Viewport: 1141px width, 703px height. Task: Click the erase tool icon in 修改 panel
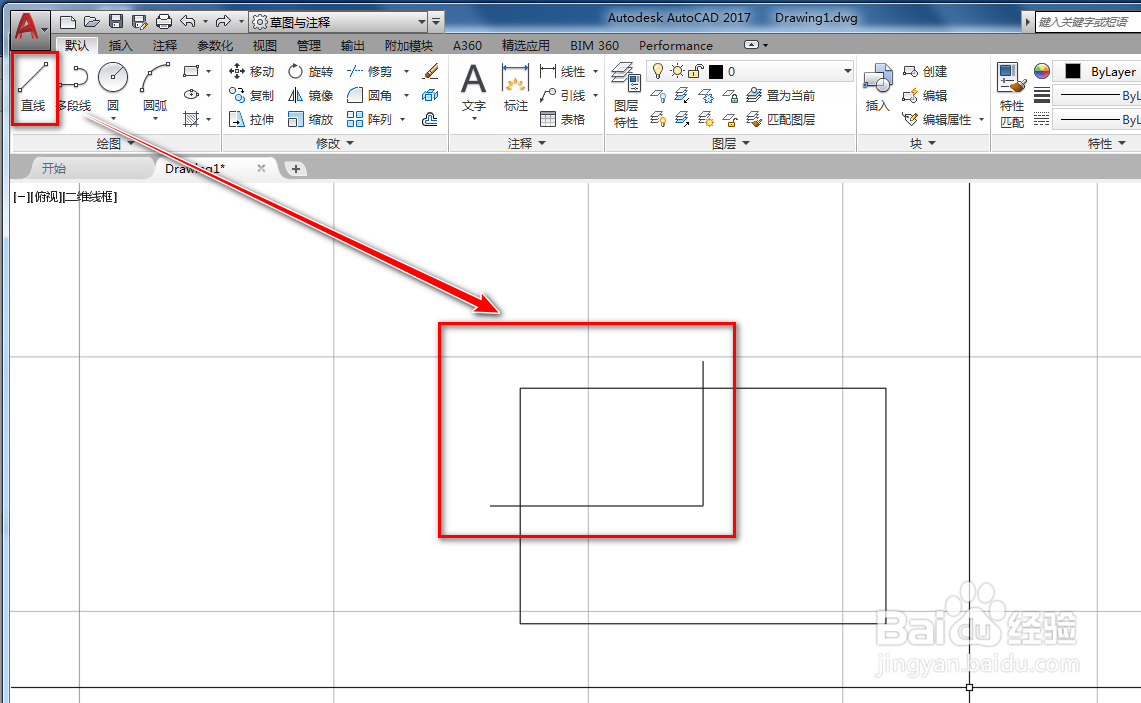[430, 71]
